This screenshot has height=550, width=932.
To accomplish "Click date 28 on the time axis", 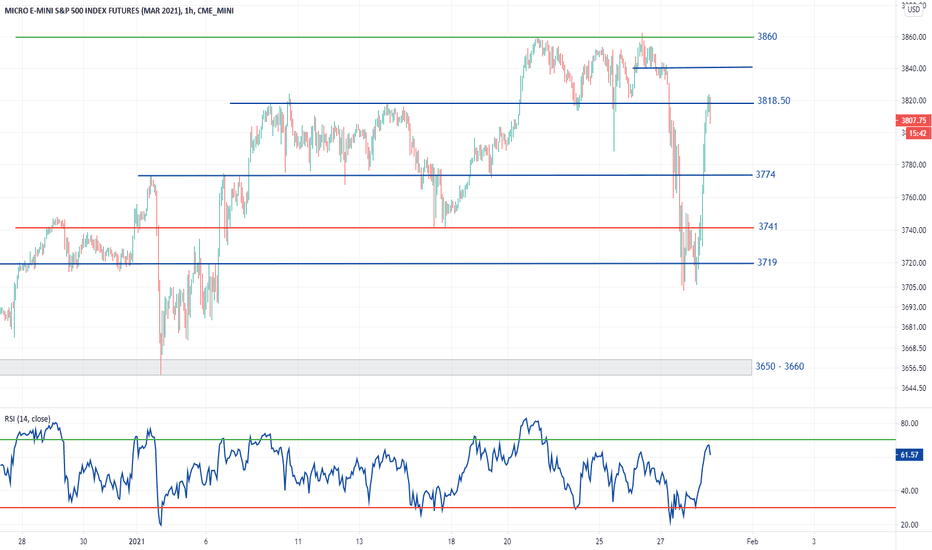I will [22, 542].
